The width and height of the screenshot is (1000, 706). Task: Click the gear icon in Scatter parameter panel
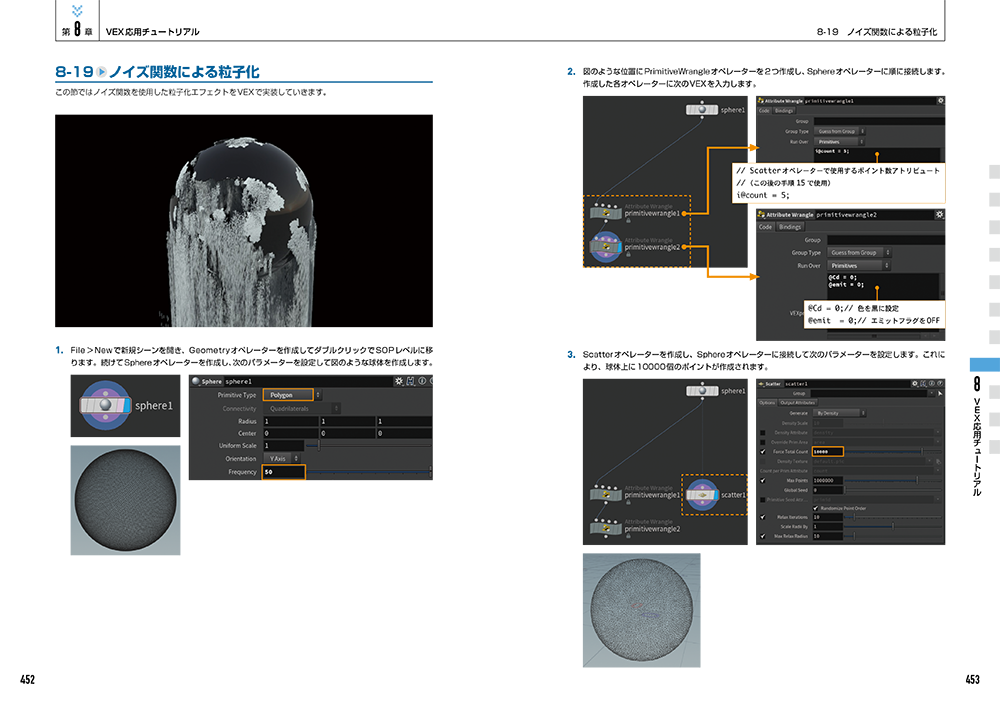915,383
